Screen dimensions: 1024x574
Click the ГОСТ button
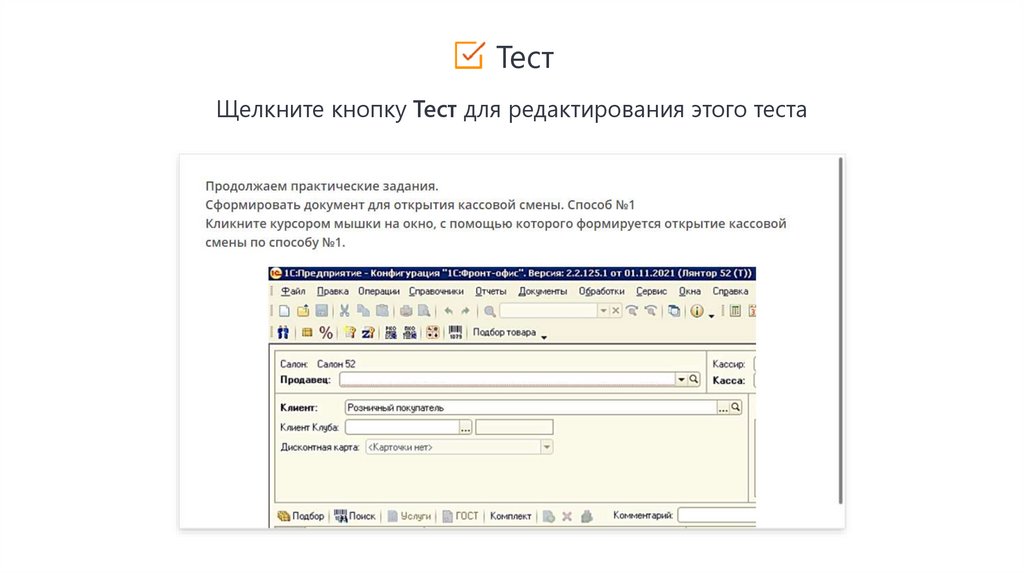[460, 516]
